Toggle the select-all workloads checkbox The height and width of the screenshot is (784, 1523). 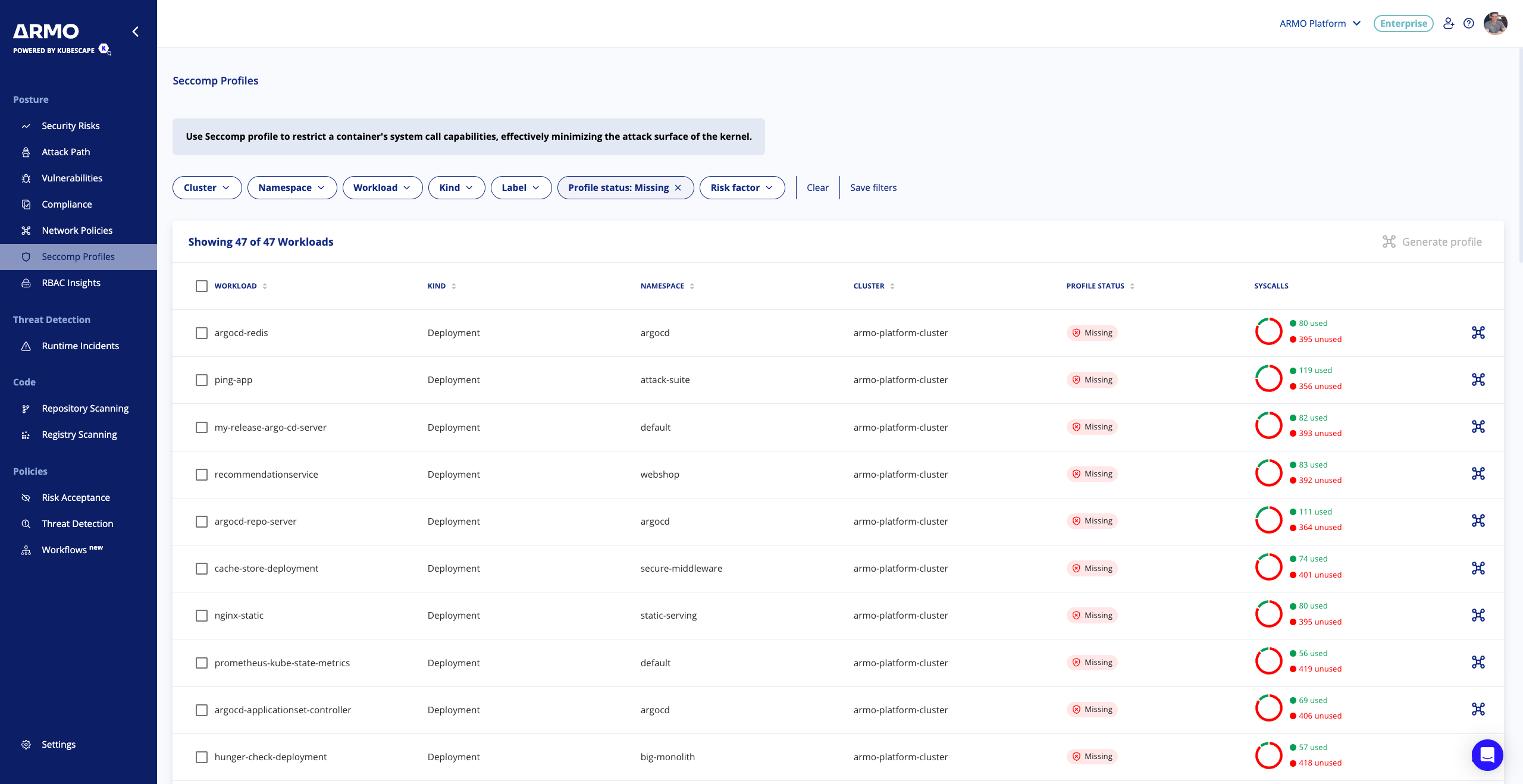(202, 286)
